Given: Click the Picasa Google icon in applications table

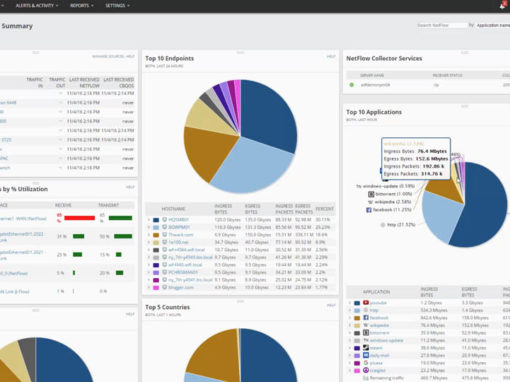Looking at the screenshot, I should click(366, 363).
